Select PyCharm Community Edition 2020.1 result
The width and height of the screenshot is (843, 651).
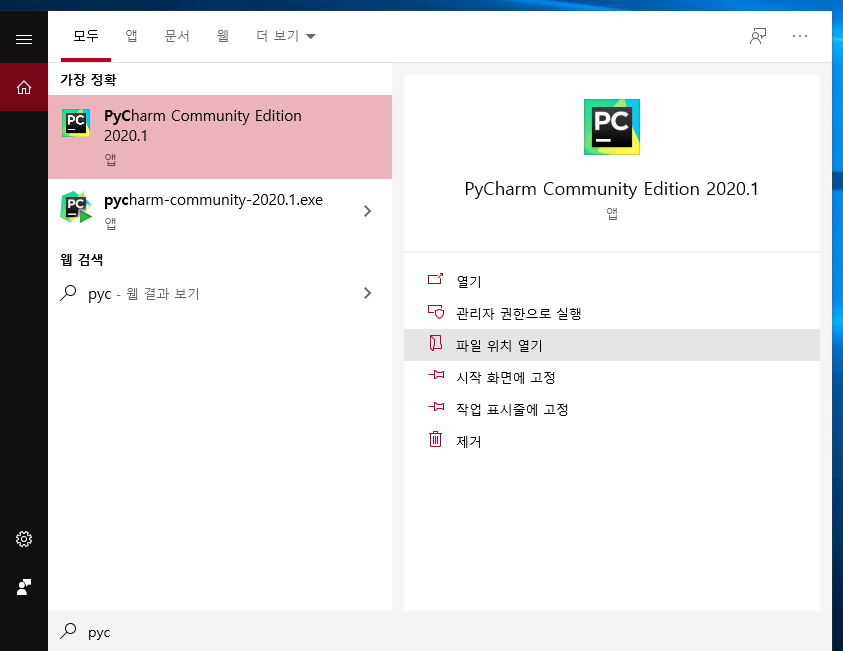click(220, 137)
